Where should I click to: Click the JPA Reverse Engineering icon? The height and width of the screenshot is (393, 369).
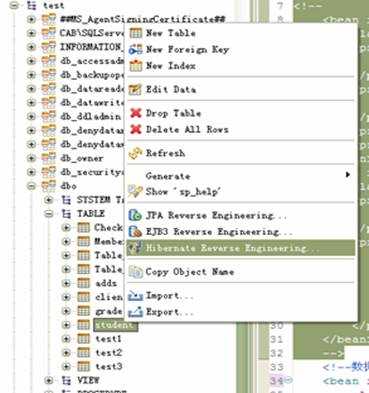click(135, 215)
